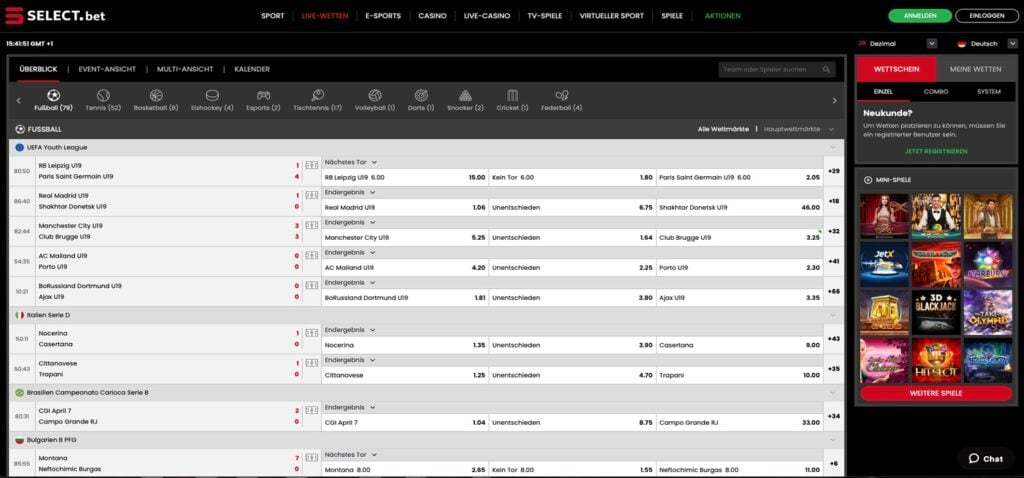Open pitch view for RB Leipzig U19 match
This screenshot has width=1024, height=478.
(312, 165)
